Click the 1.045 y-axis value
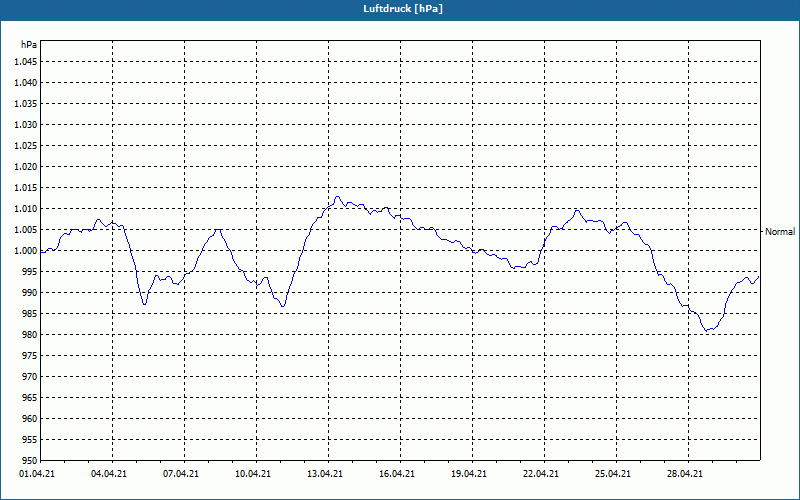Image resolution: width=800 pixels, height=500 pixels. click(x=26, y=62)
